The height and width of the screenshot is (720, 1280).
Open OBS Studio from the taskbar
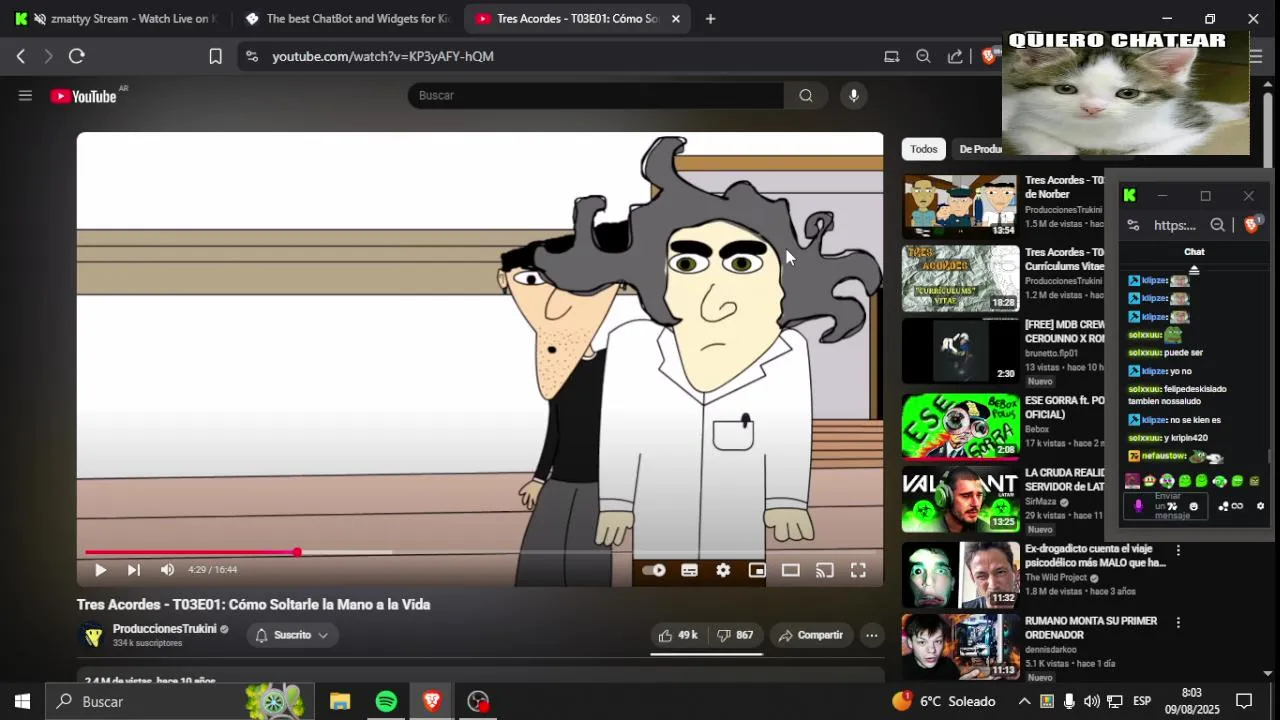(x=478, y=701)
